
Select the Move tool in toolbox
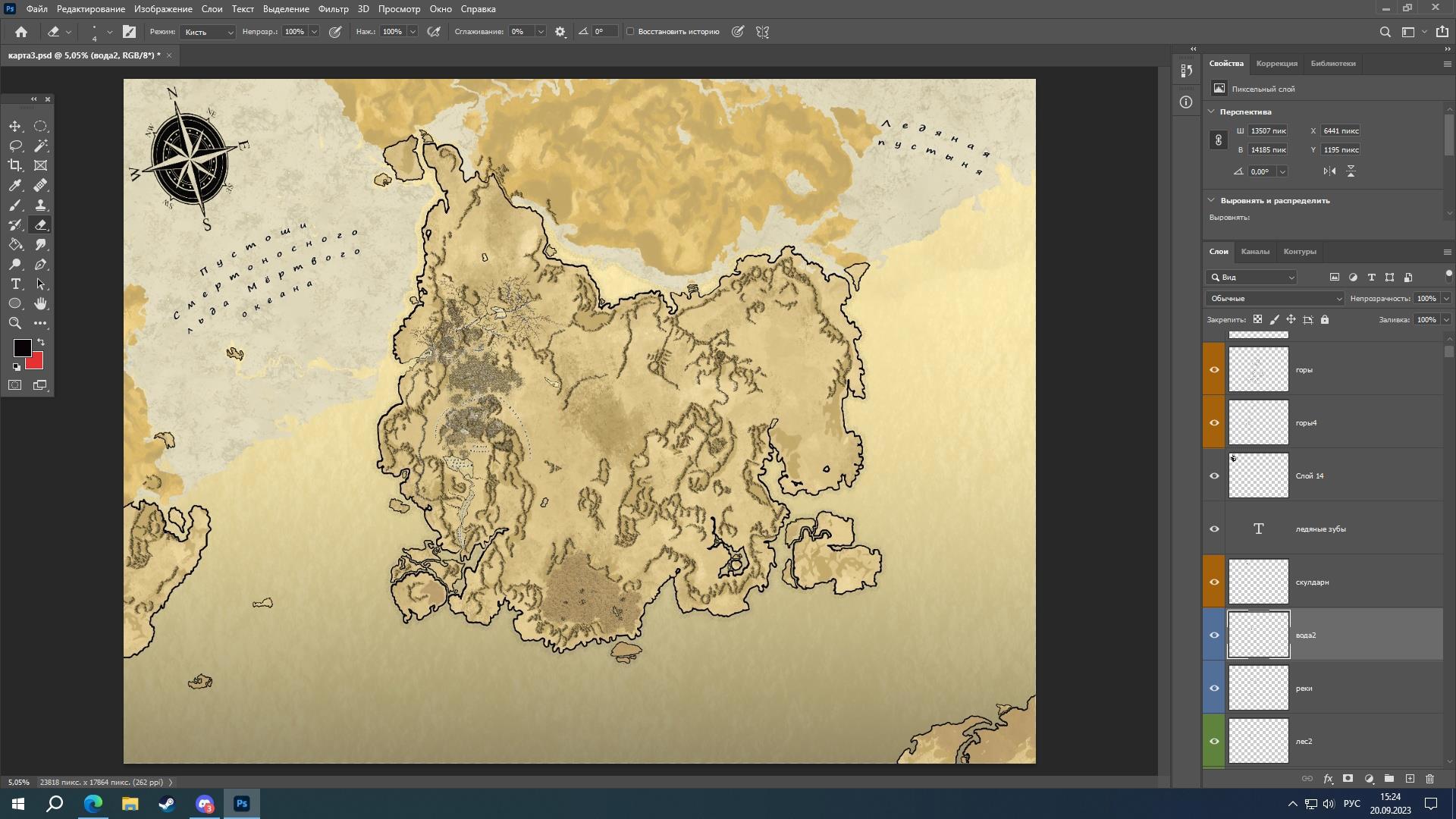[15, 127]
